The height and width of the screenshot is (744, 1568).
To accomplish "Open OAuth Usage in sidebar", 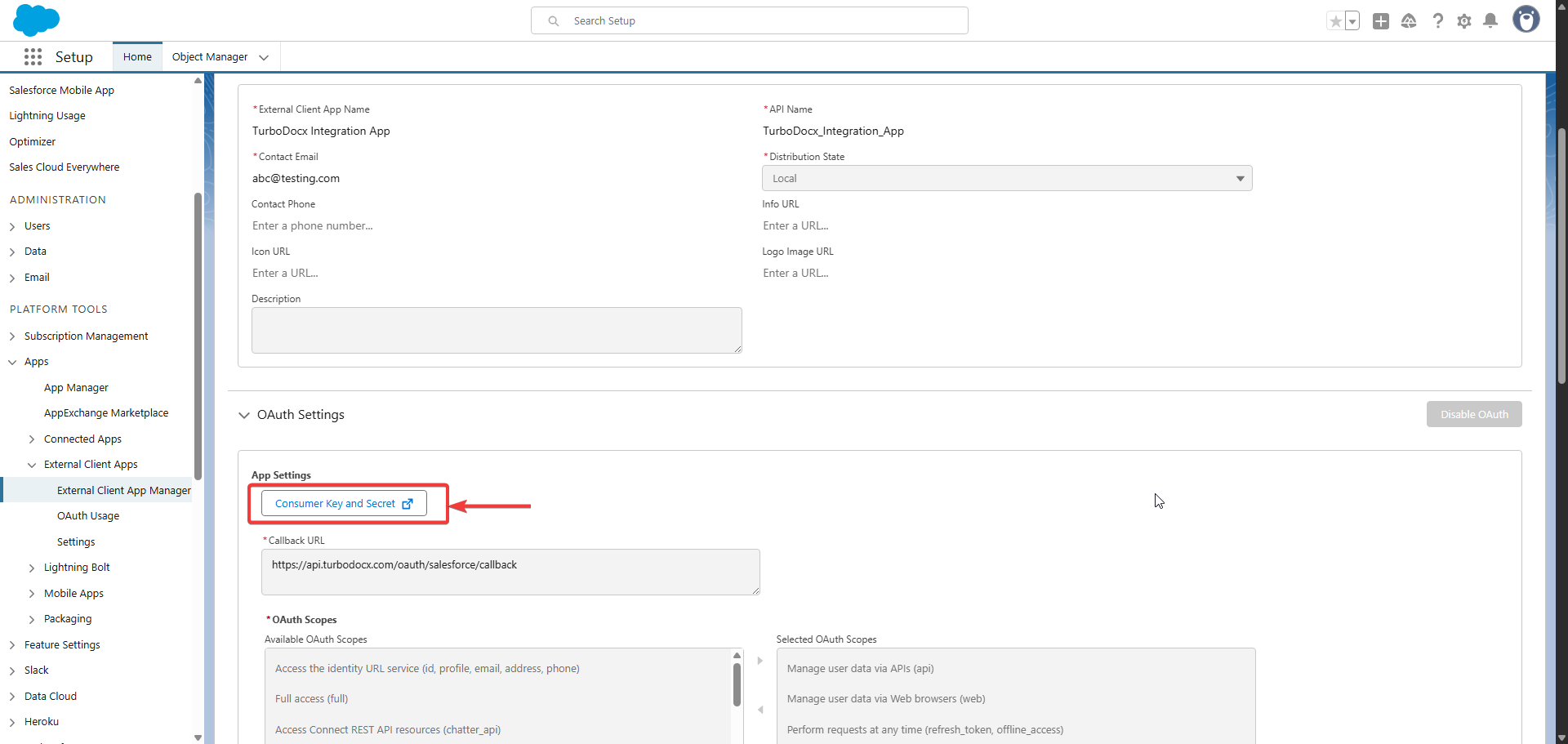I will click(x=88, y=516).
